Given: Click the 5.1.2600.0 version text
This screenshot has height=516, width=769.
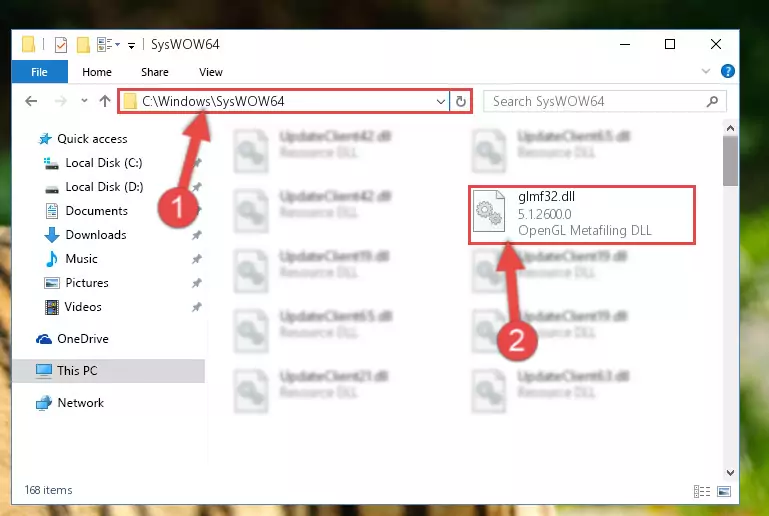Looking at the screenshot, I should [x=544, y=214].
